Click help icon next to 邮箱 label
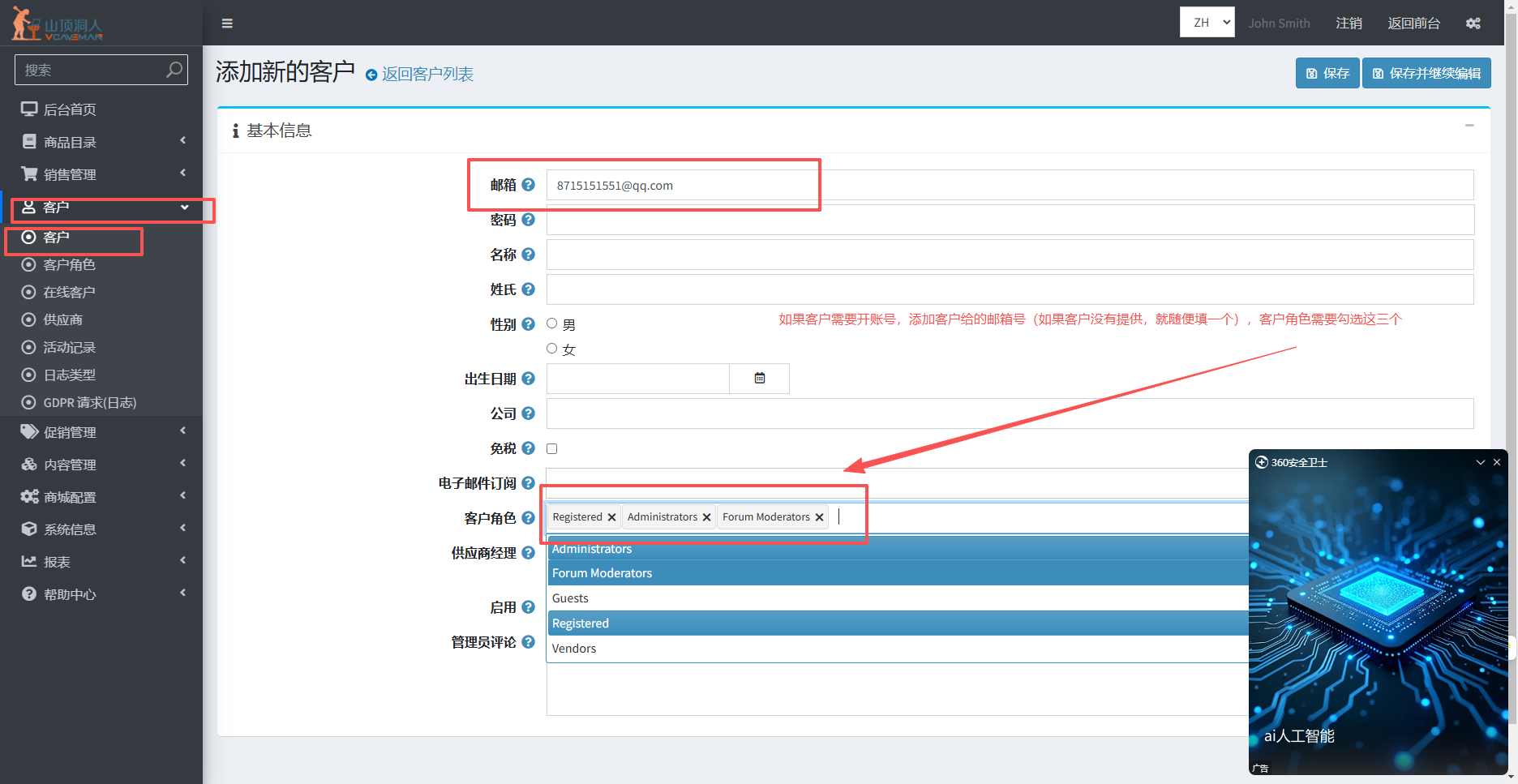This screenshot has height=784, width=1518. (x=528, y=185)
